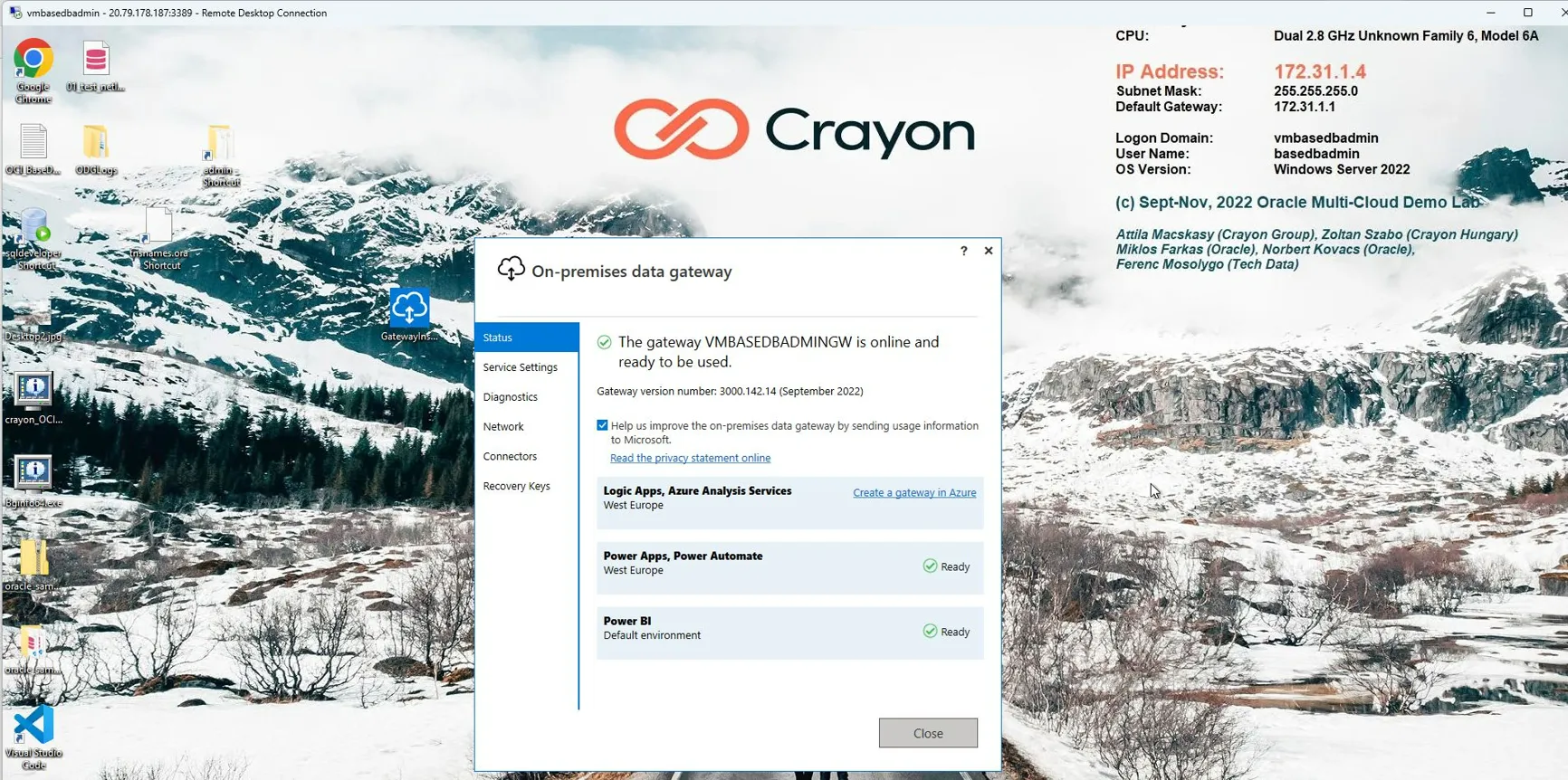Screen dimensions: 1568x780
Task: Open the admin folder shortcut icon
Action: 220,156
